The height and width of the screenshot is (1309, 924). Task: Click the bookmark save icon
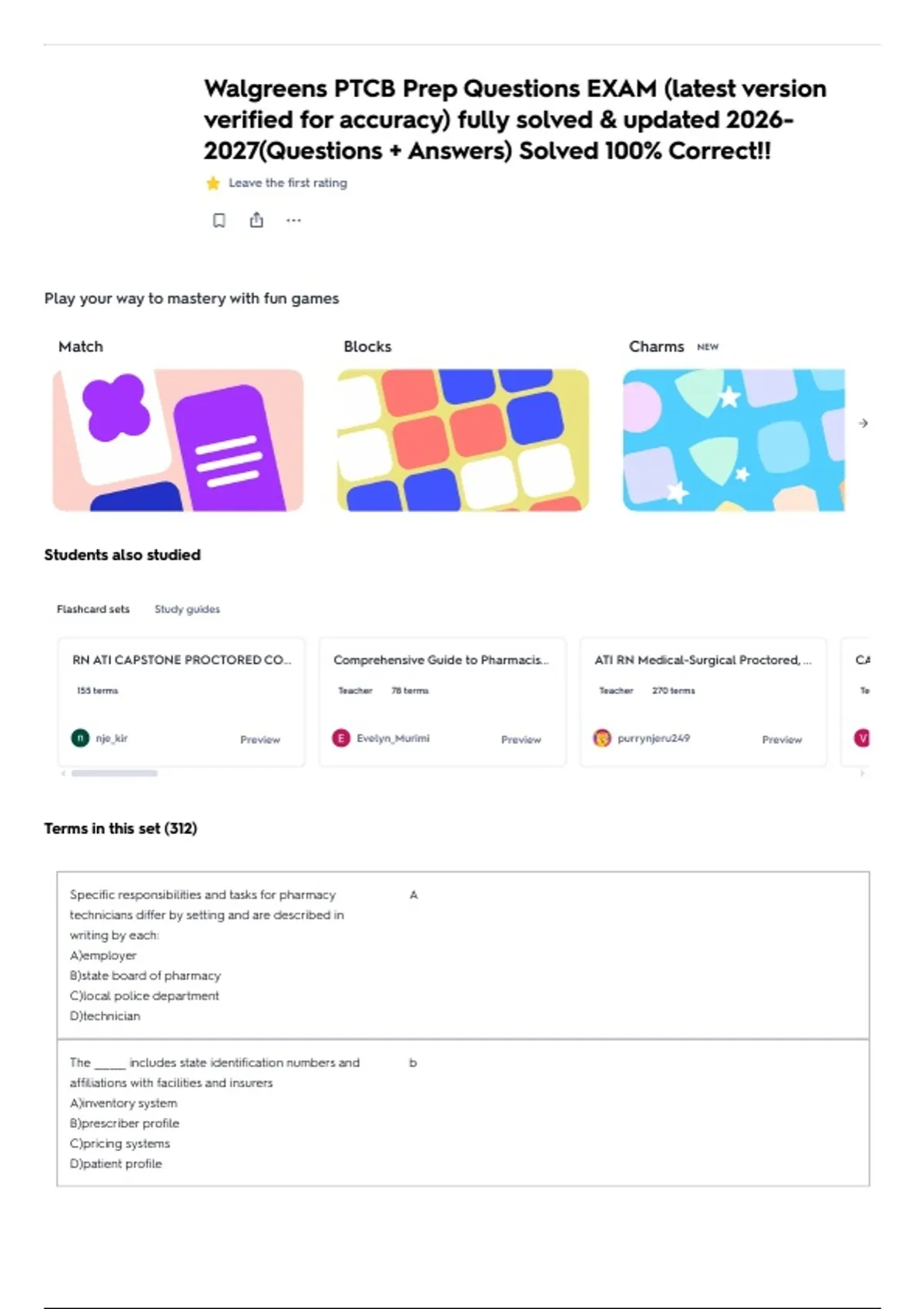coord(219,221)
